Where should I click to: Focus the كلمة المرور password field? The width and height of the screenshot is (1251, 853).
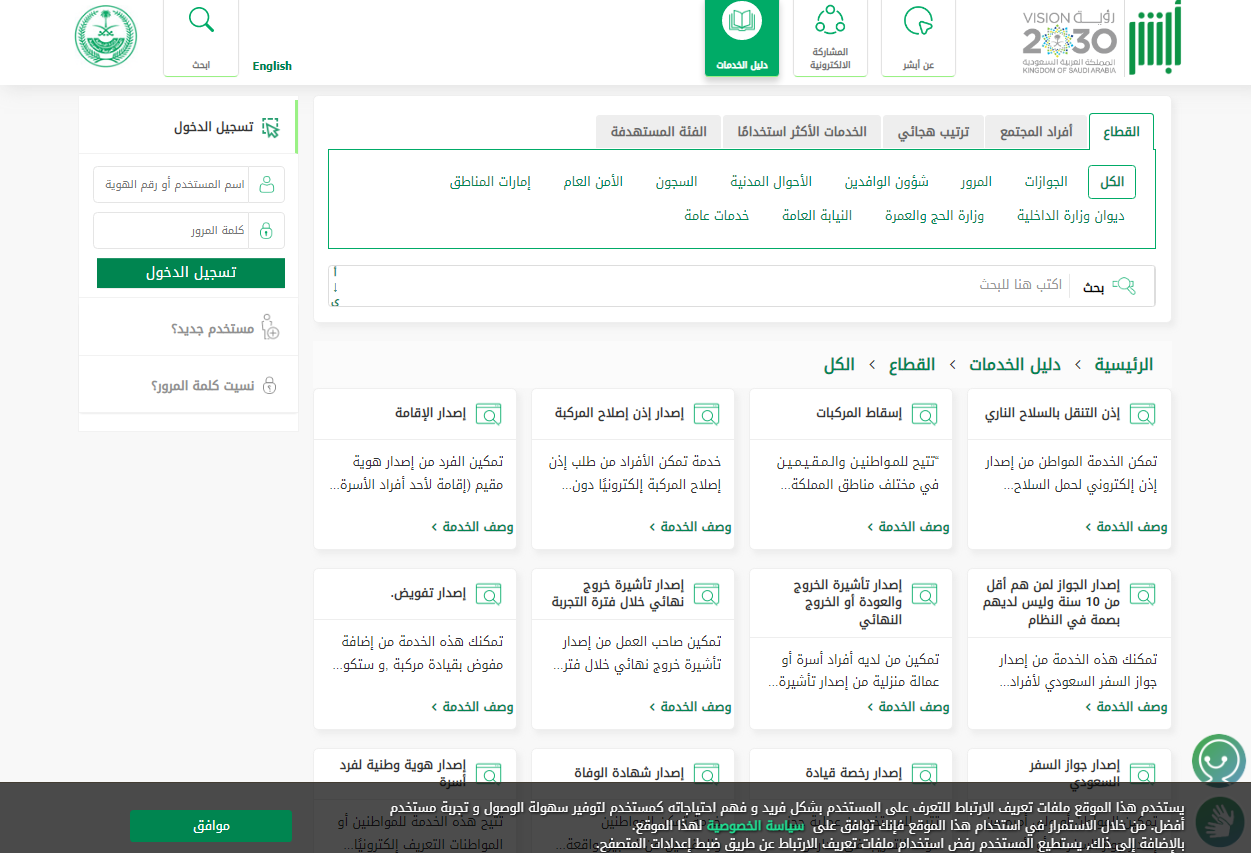coord(171,231)
